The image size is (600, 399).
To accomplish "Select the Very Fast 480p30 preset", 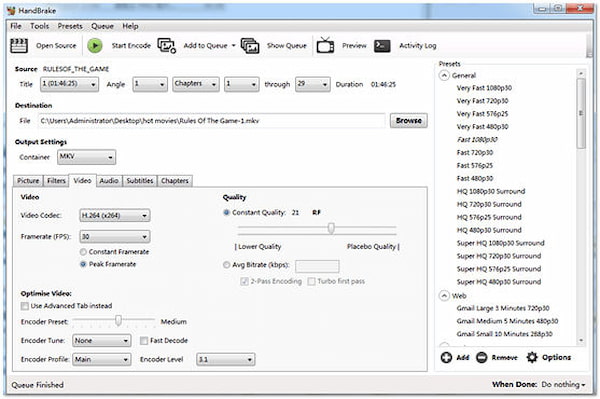I will (x=482, y=127).
